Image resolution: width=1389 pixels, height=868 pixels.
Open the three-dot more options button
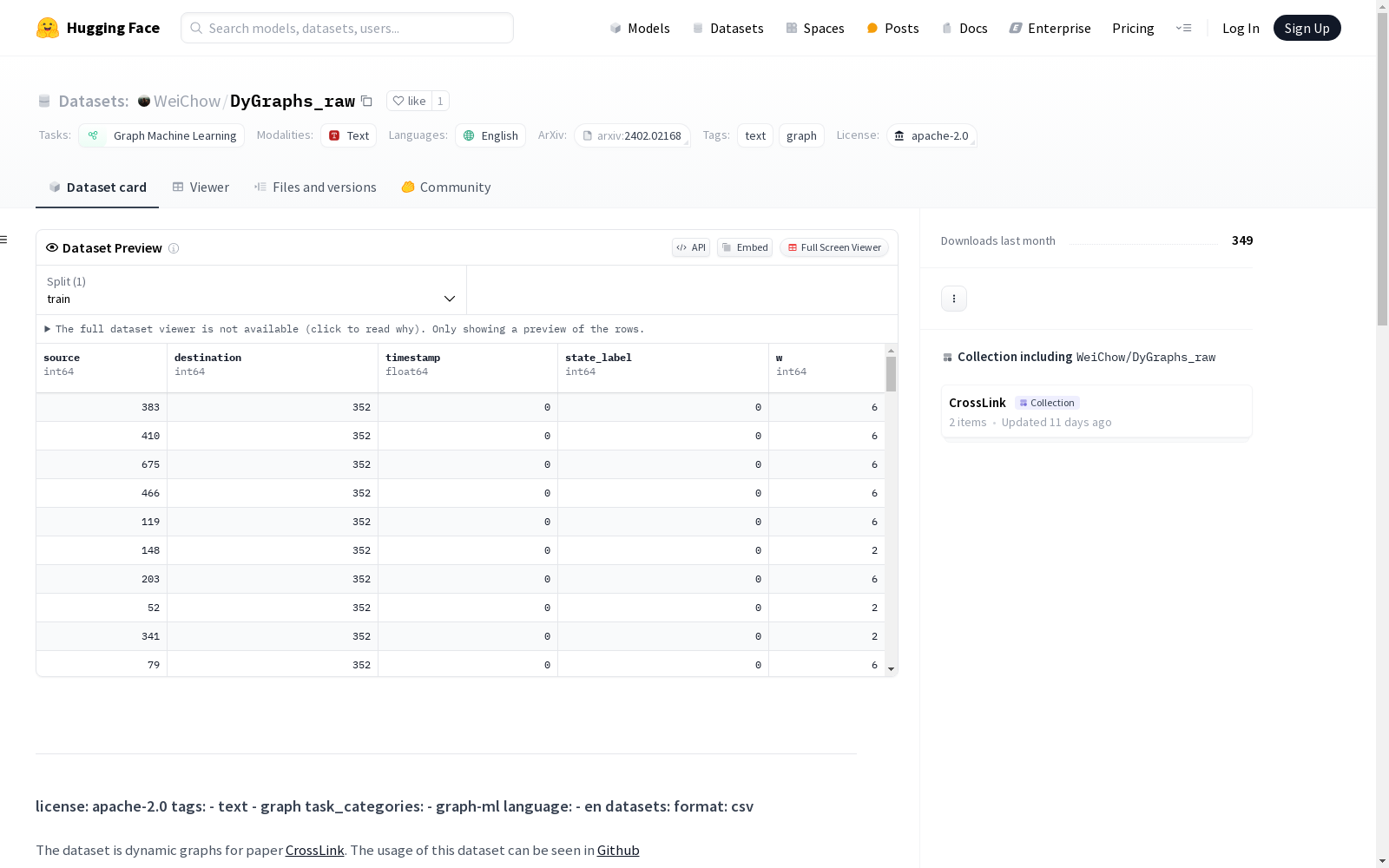(x=954, y=299)
